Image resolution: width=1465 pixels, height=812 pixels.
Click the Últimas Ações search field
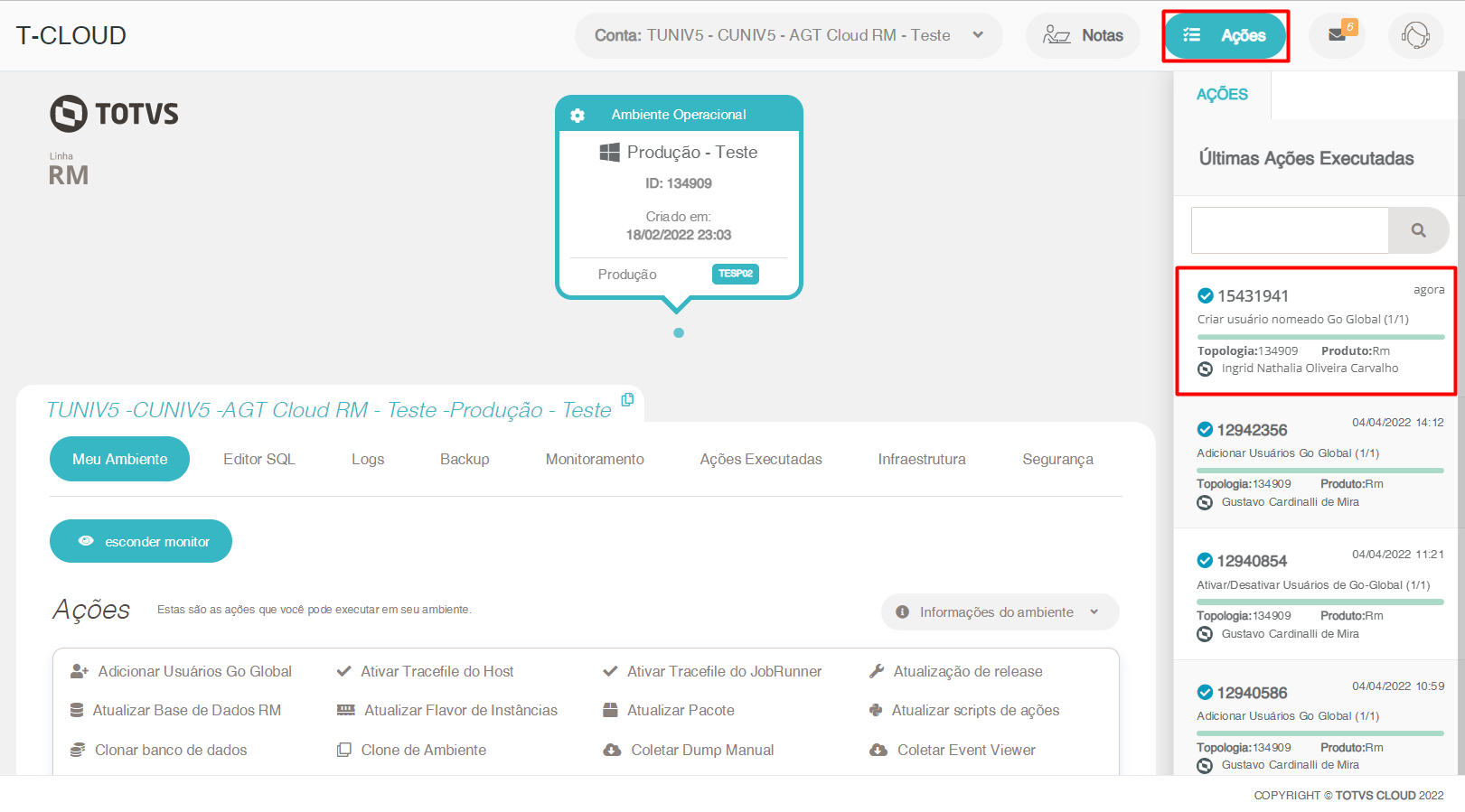click(1290, 230)
